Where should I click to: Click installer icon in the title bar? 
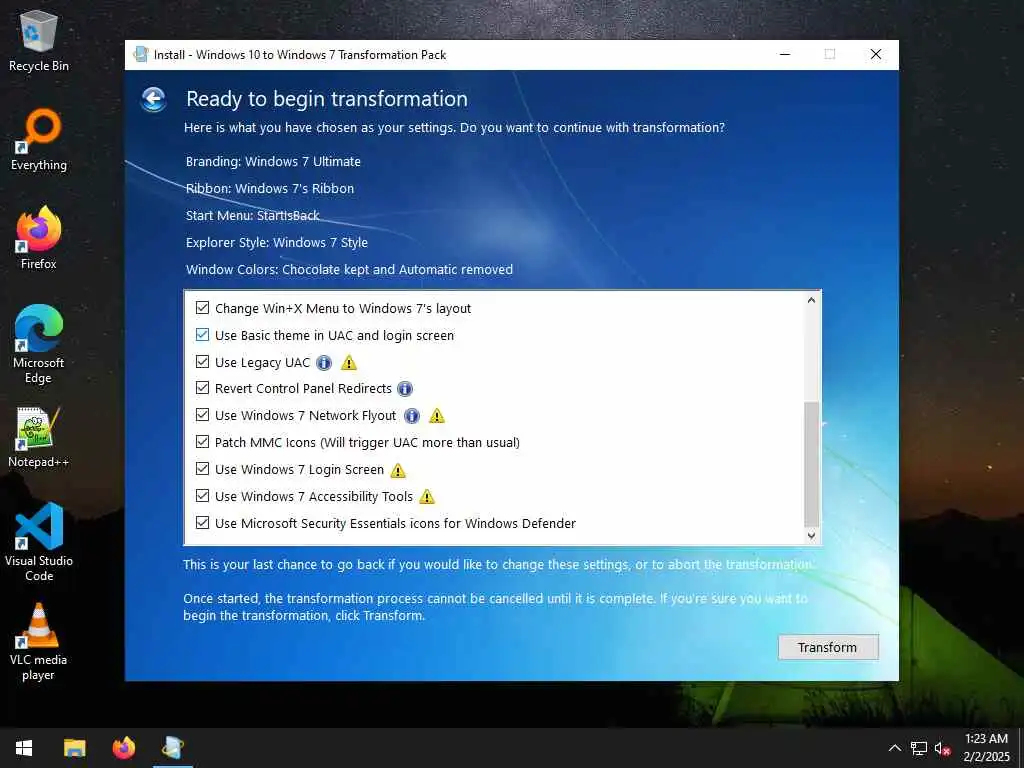(140, 55)
